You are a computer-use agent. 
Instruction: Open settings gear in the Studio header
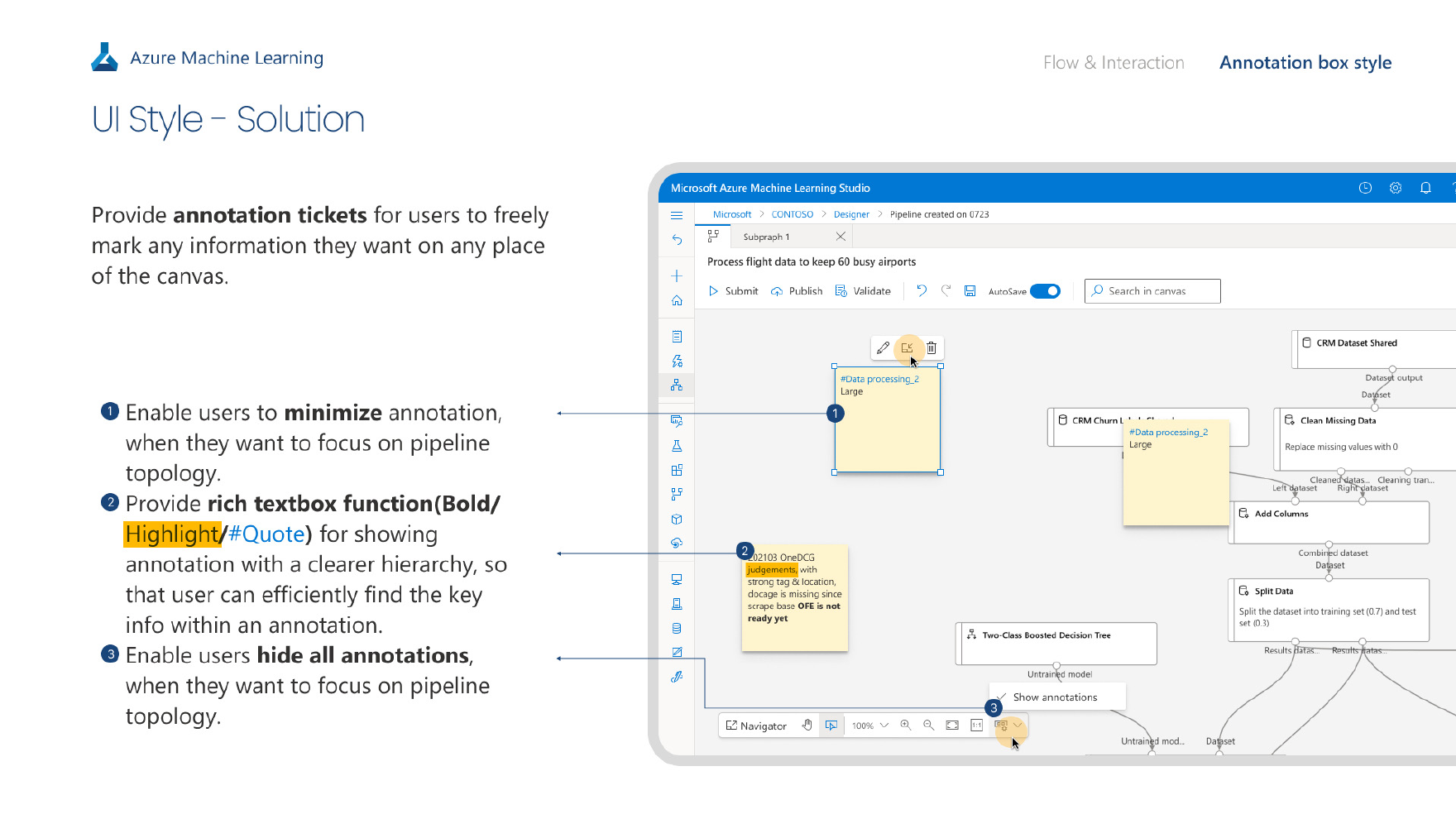pos(1396,188)
